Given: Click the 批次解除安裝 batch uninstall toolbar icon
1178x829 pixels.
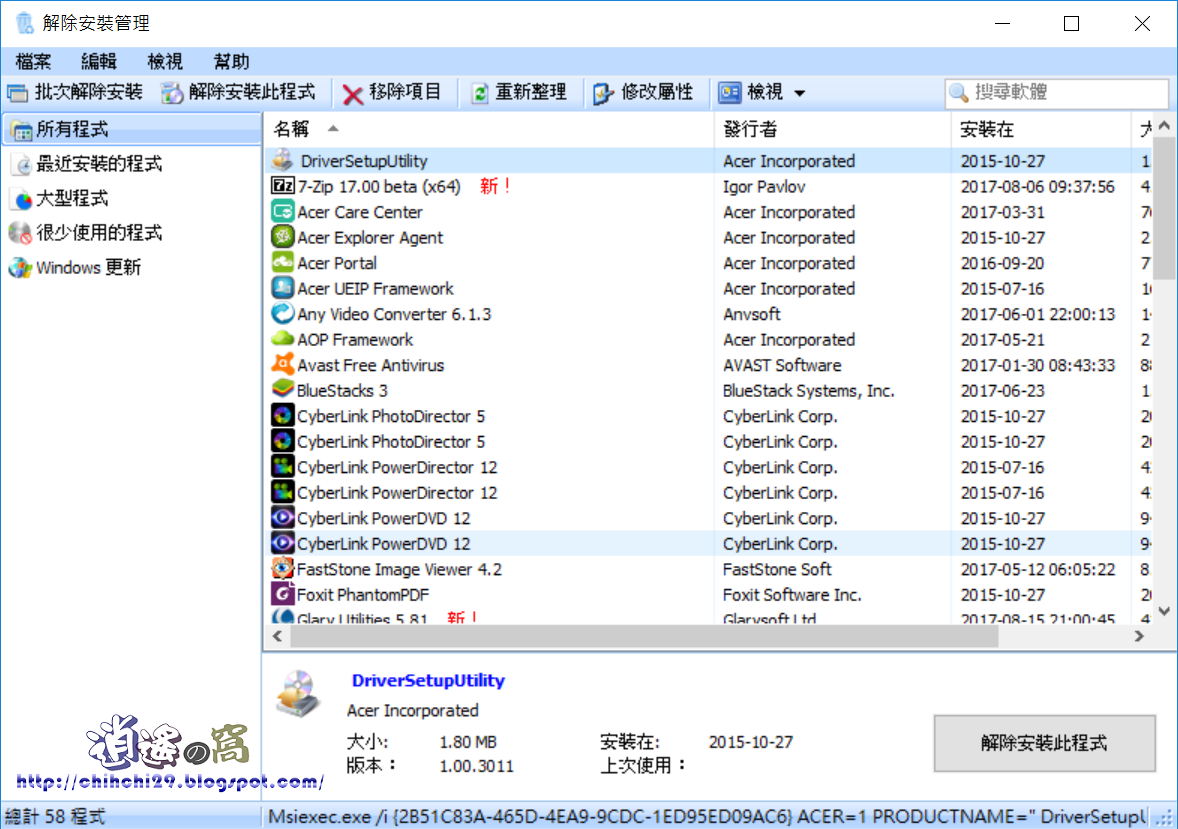Looking at the screenshot, I should [17, 93].
